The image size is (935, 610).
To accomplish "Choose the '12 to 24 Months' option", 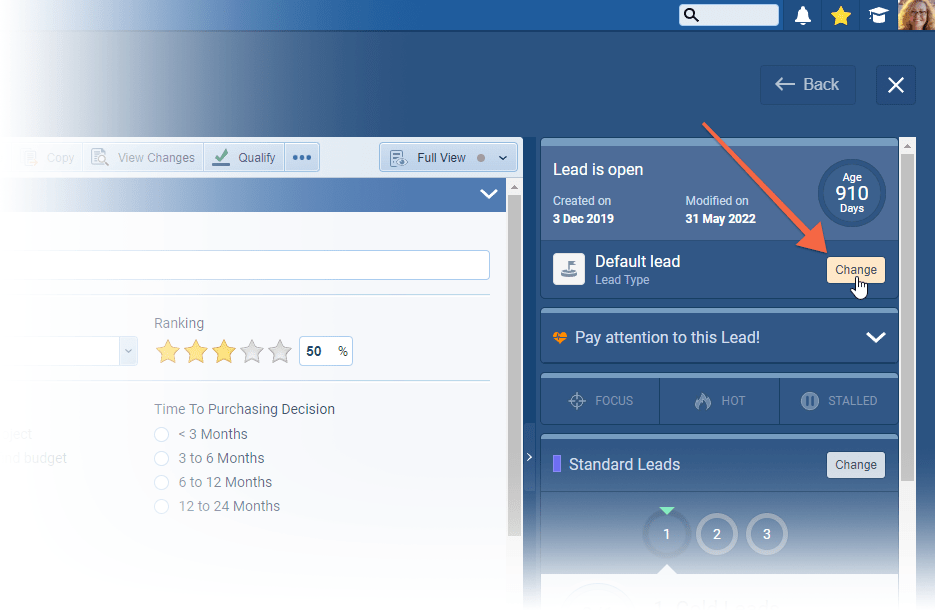I will pyautogui.click(x=162, y=506).
